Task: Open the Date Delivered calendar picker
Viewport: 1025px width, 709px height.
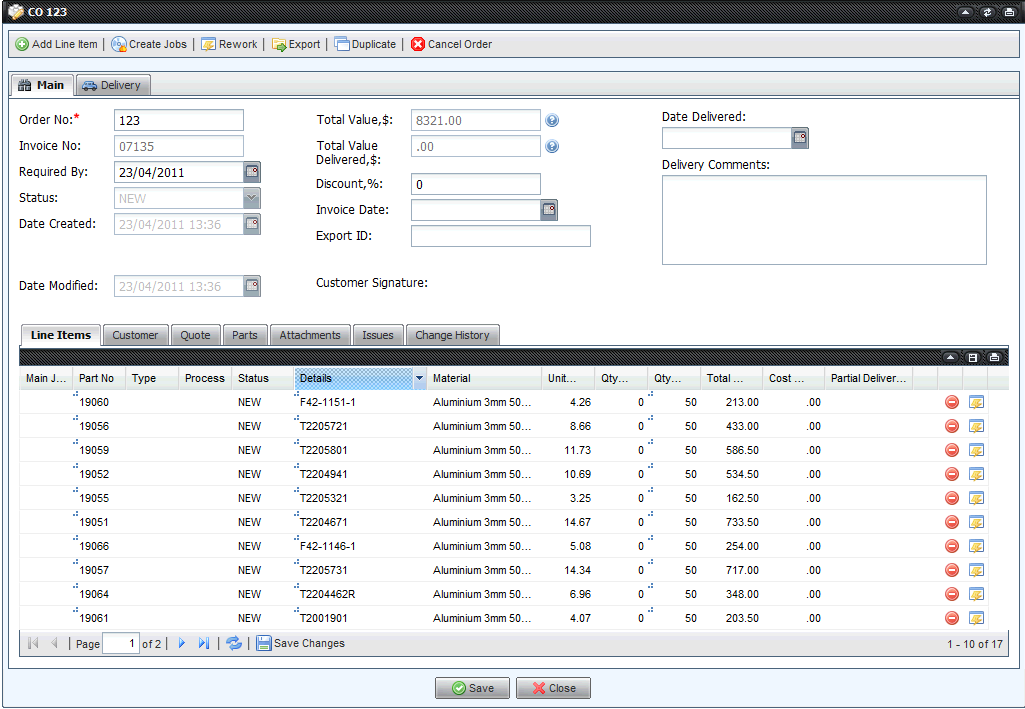Action: (x=800, y=138)
